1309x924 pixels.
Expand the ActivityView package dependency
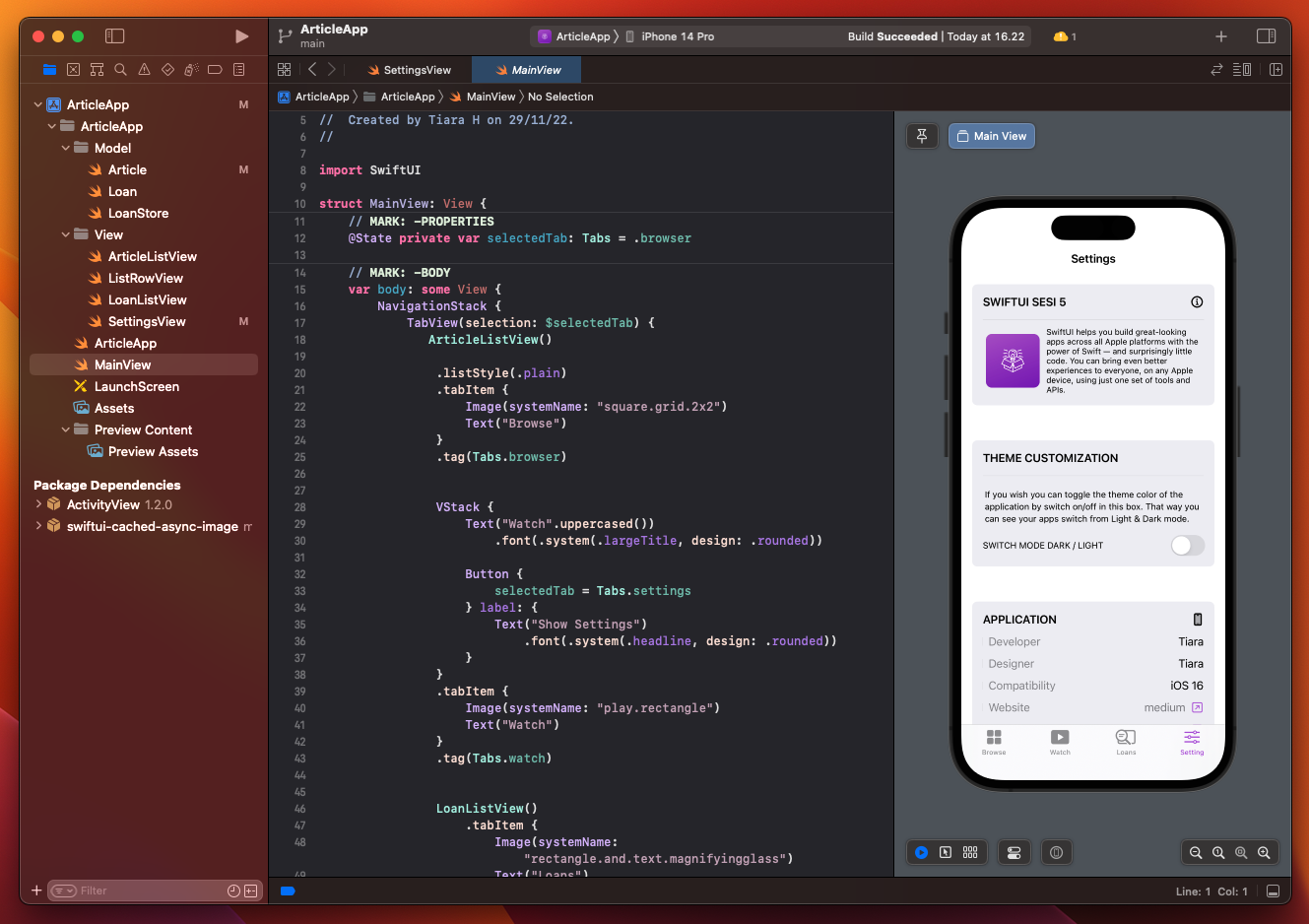click(39, 504)
